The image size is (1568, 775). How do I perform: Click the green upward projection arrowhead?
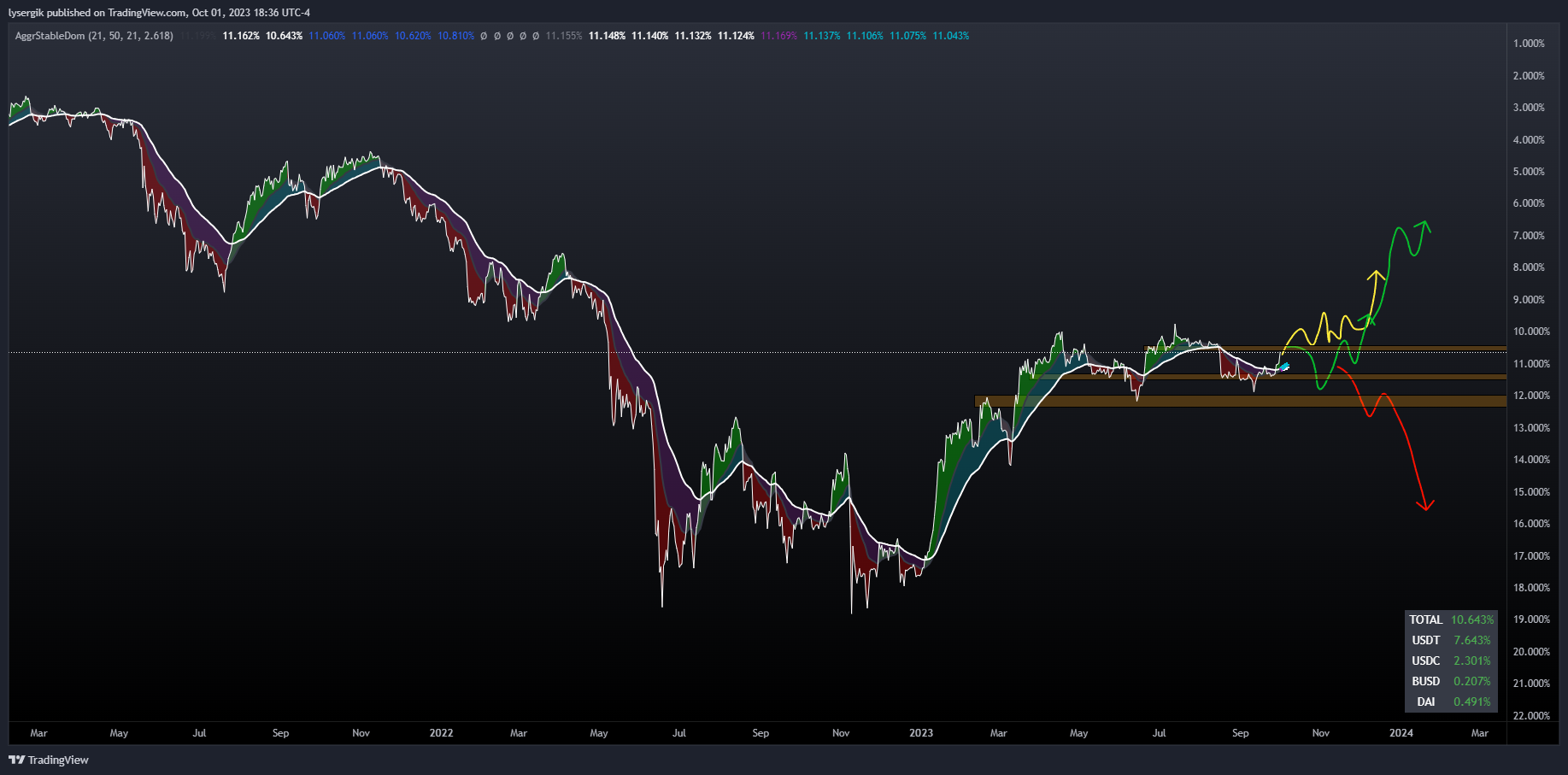point(1424,226)
